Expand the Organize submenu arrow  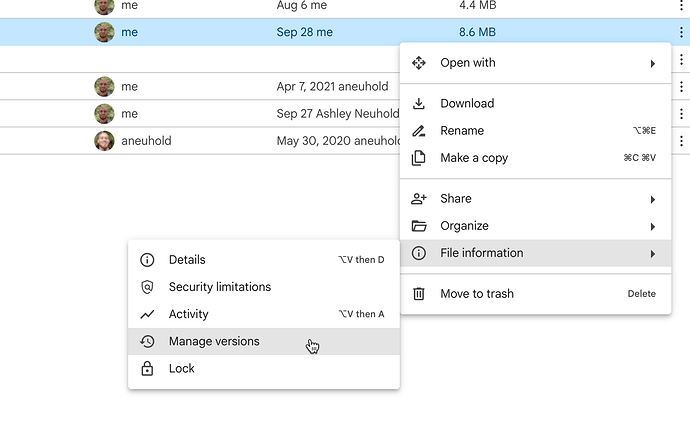click(653, 226)
